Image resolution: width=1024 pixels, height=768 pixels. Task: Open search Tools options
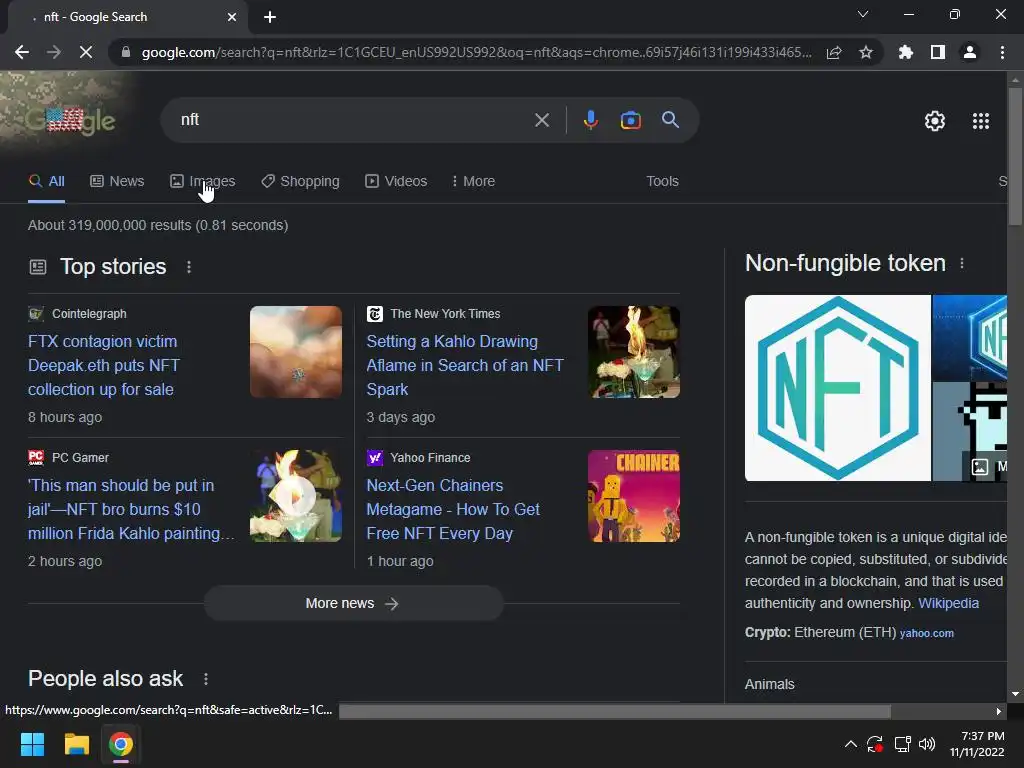coord(662,182)
